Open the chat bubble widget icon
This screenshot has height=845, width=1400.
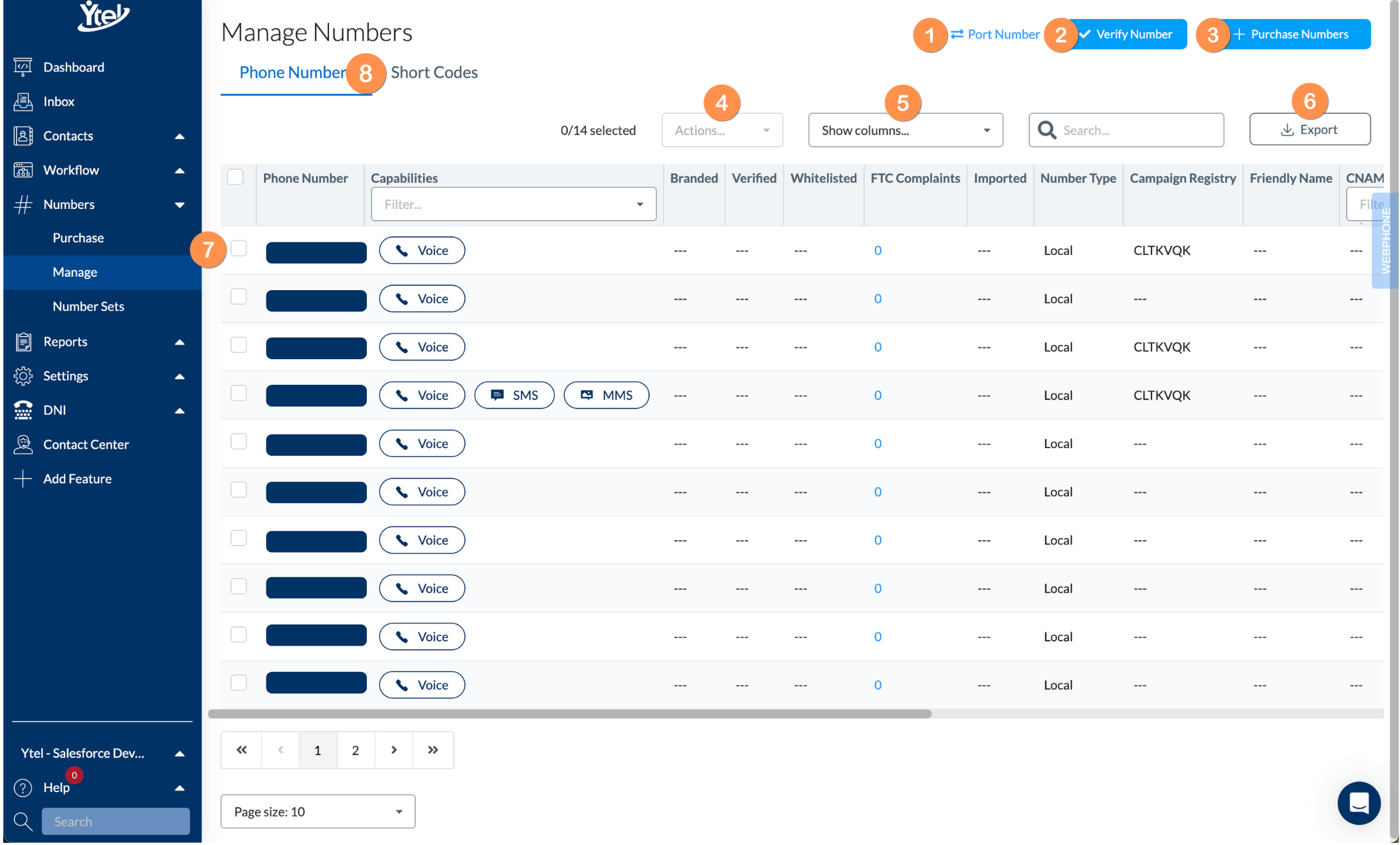tap(1358, 803)
